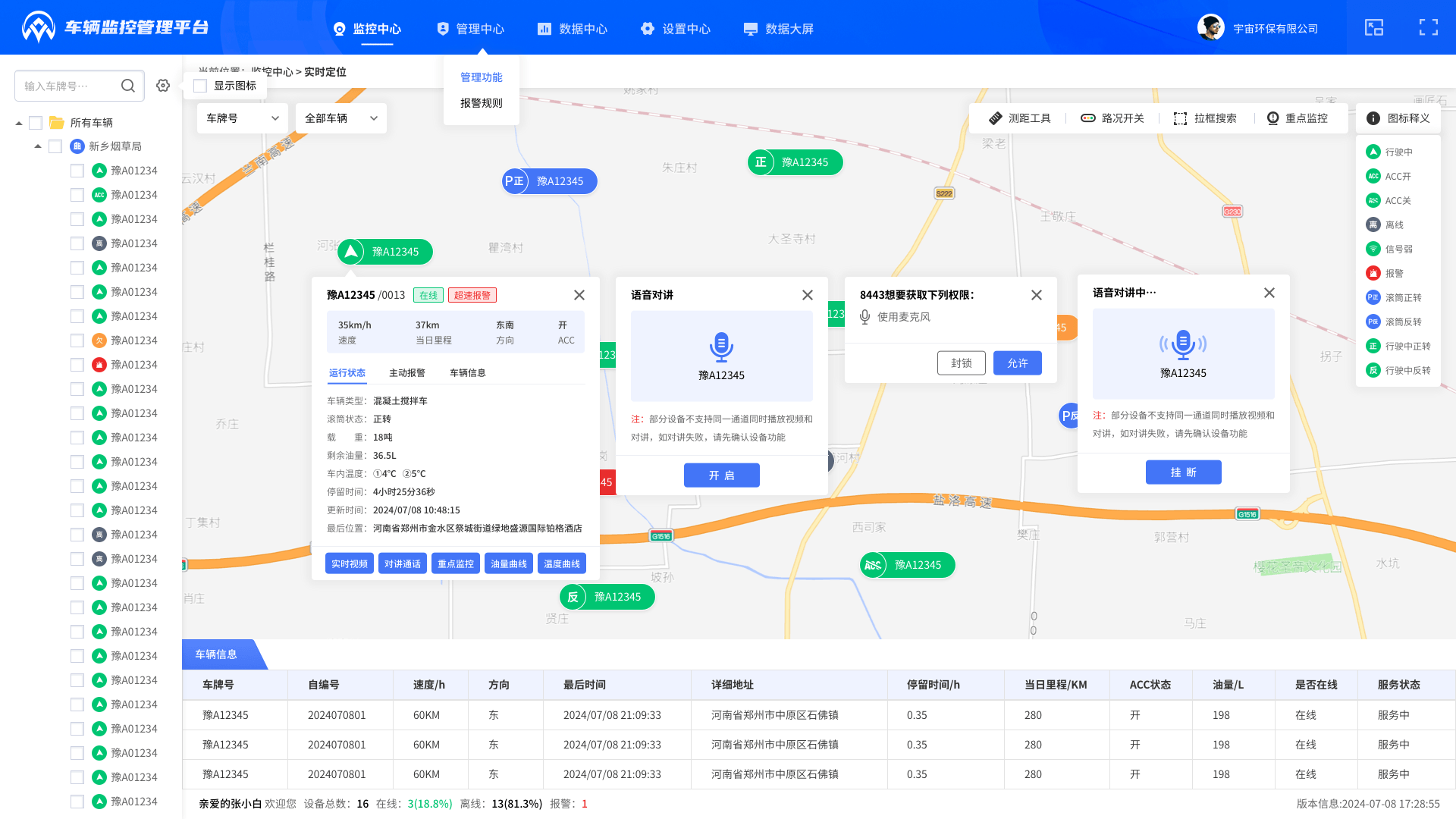Click the 允许 permission button

(x=1017, y=363)
